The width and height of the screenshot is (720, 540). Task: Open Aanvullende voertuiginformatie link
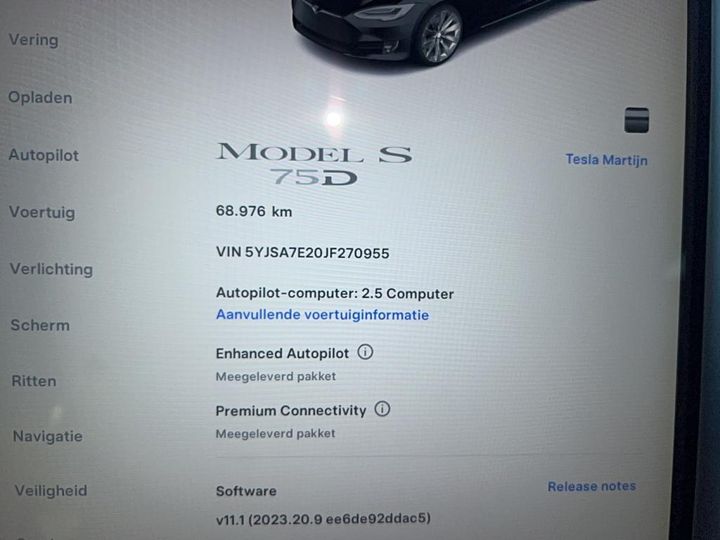(x=322, y=315)
